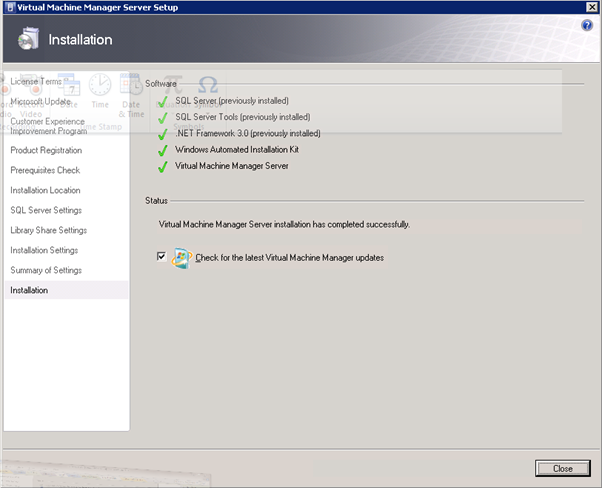Click the green checkmark beside SQL Server Tools
Viewport: 602px width, 488px height.
[x=163, y=117]
